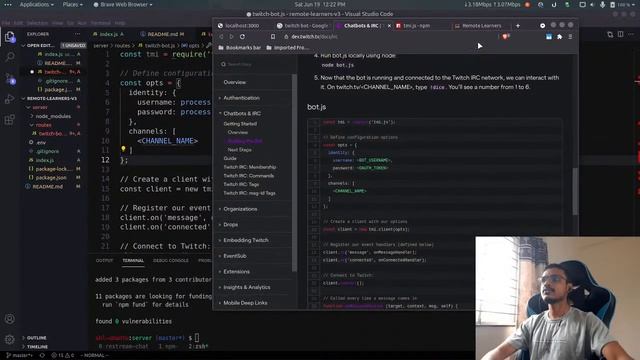This screenshot has height=360, width=640.
Task: Switch to the Debug Console panel tab
Action: pos(171,260)
